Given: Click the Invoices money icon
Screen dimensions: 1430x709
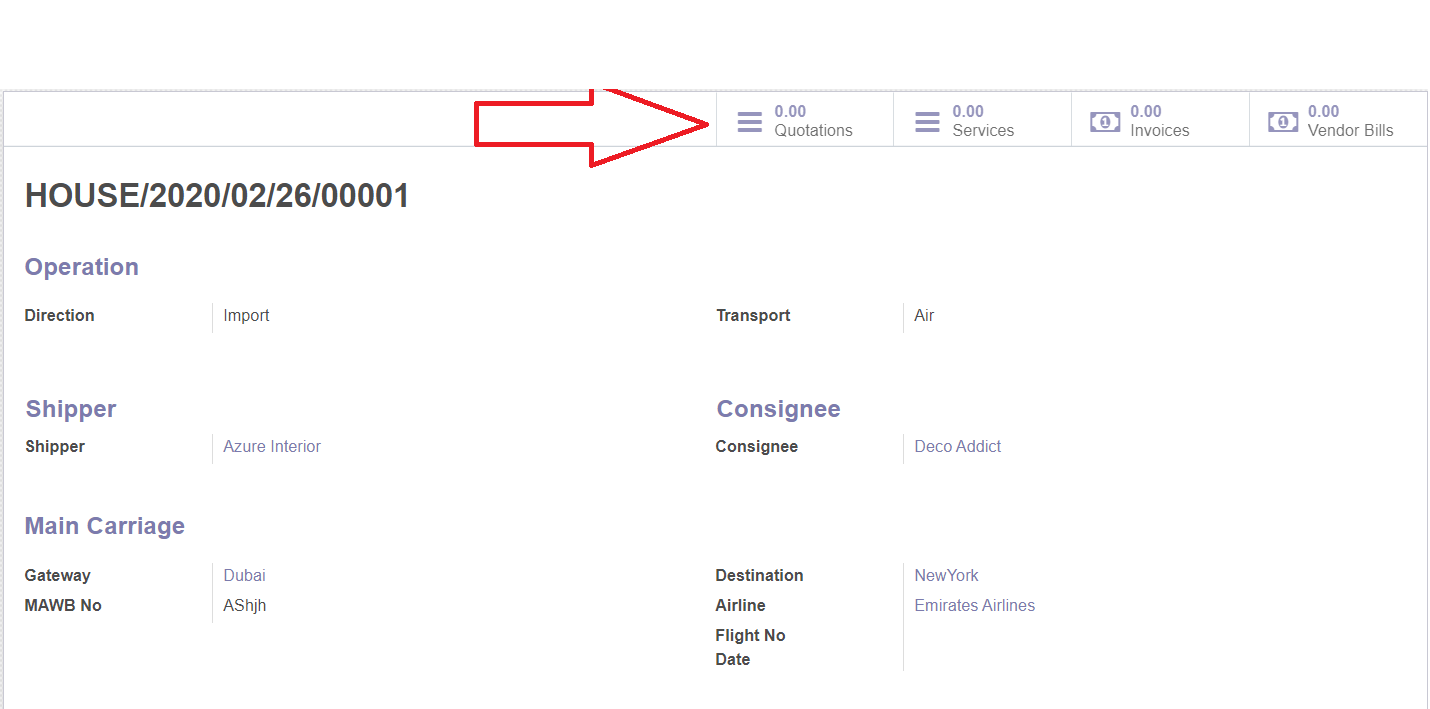Looking at the screenshot, I should click(1105, 121).
